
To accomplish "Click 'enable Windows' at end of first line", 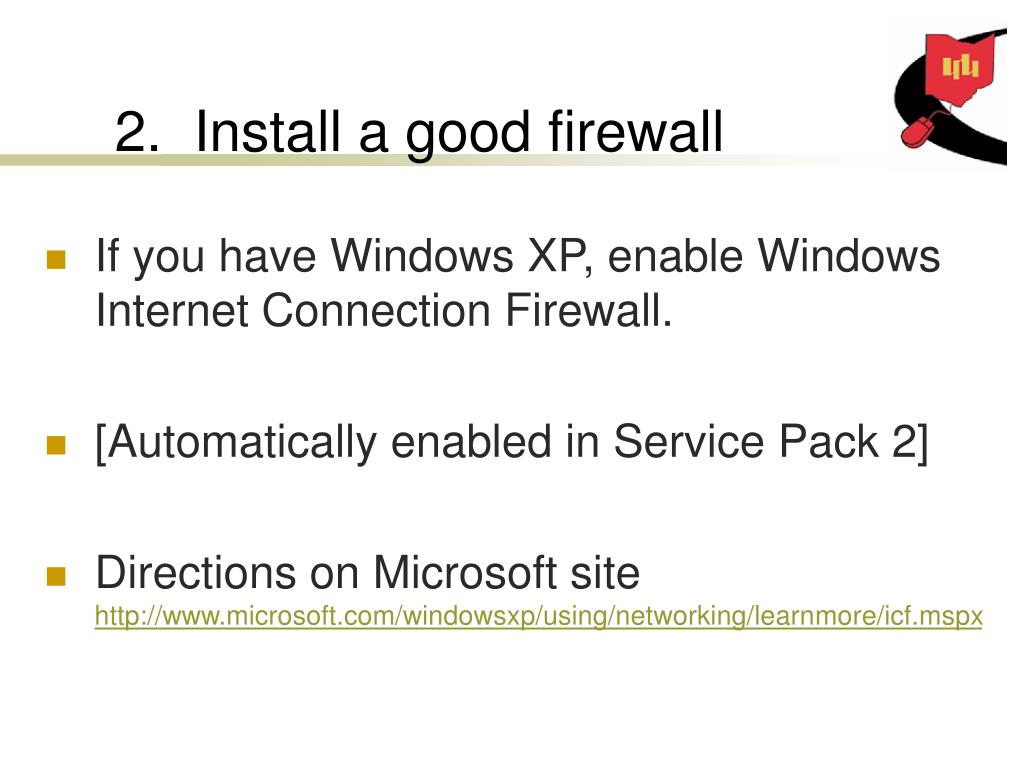I will (x=774, y=255).
